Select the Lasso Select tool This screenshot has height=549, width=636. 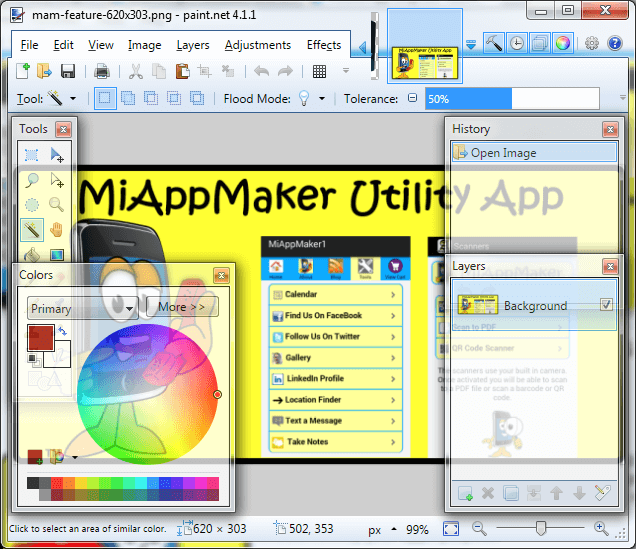pos(32,180)
